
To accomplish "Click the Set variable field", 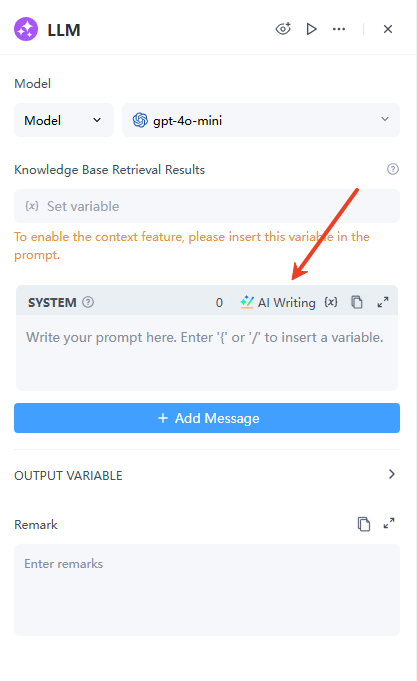I will click(207, 206).
